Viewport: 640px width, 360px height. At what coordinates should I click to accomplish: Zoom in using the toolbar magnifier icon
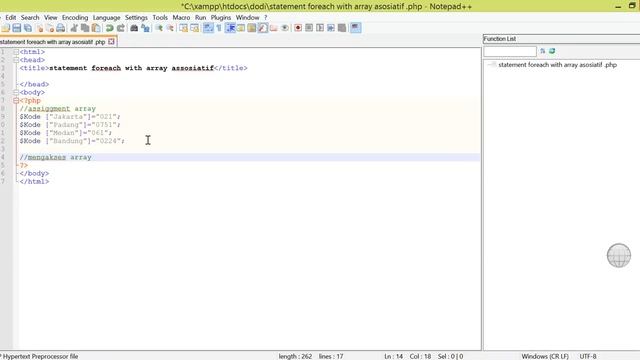159,28
